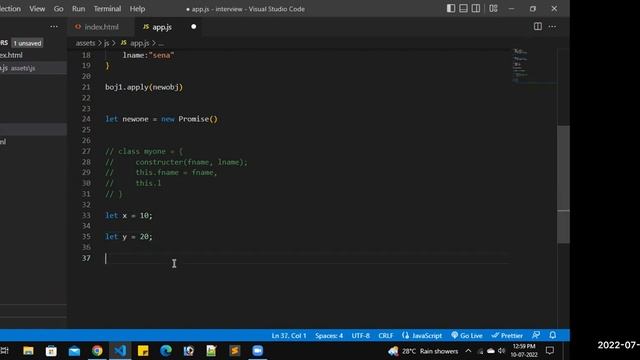This screenshot has width=640, height=360.
Task: Click 'boj1.apply(newobj)' code line
Action: pyautogui.click(x=144, y=87)
